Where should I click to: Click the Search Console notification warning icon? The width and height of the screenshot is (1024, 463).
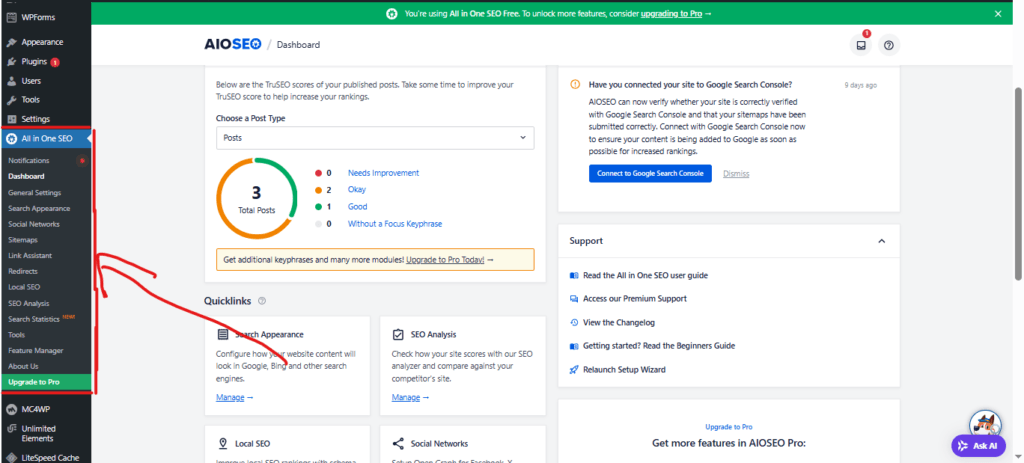click(x=575, y=84)
